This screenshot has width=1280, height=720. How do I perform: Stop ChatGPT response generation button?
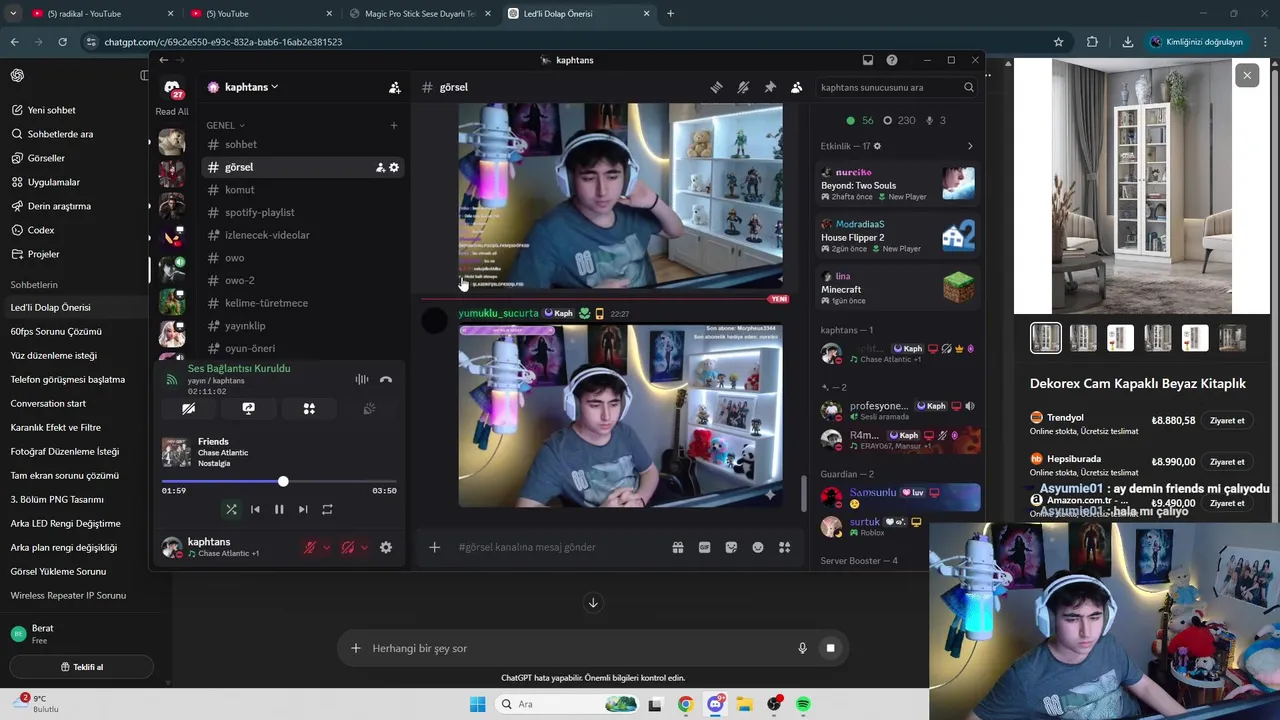(x=830, y=648)
